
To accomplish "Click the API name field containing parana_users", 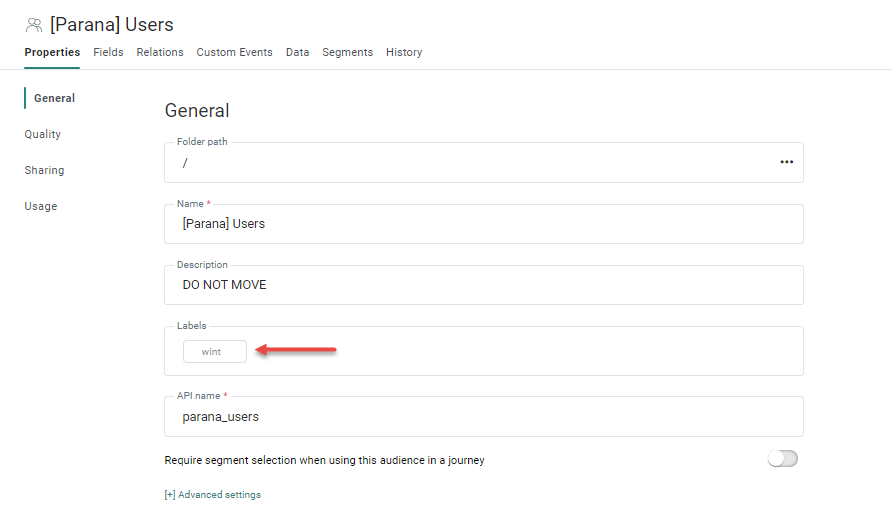I will coord(483,417).
